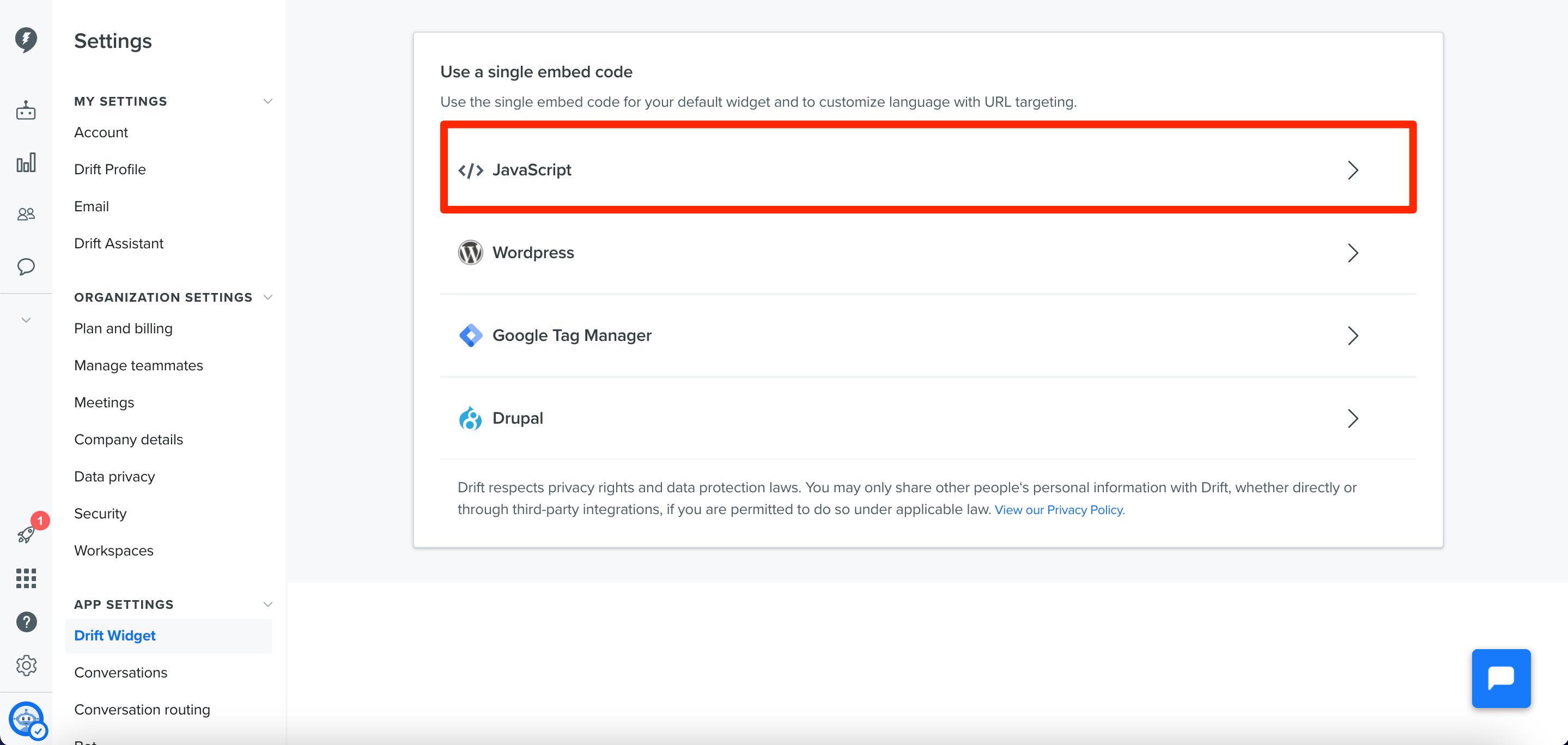This screenshot has height=745, width=1568.
Task: Collapse the APP SETTINGS section
Action: tap(268, 604)
